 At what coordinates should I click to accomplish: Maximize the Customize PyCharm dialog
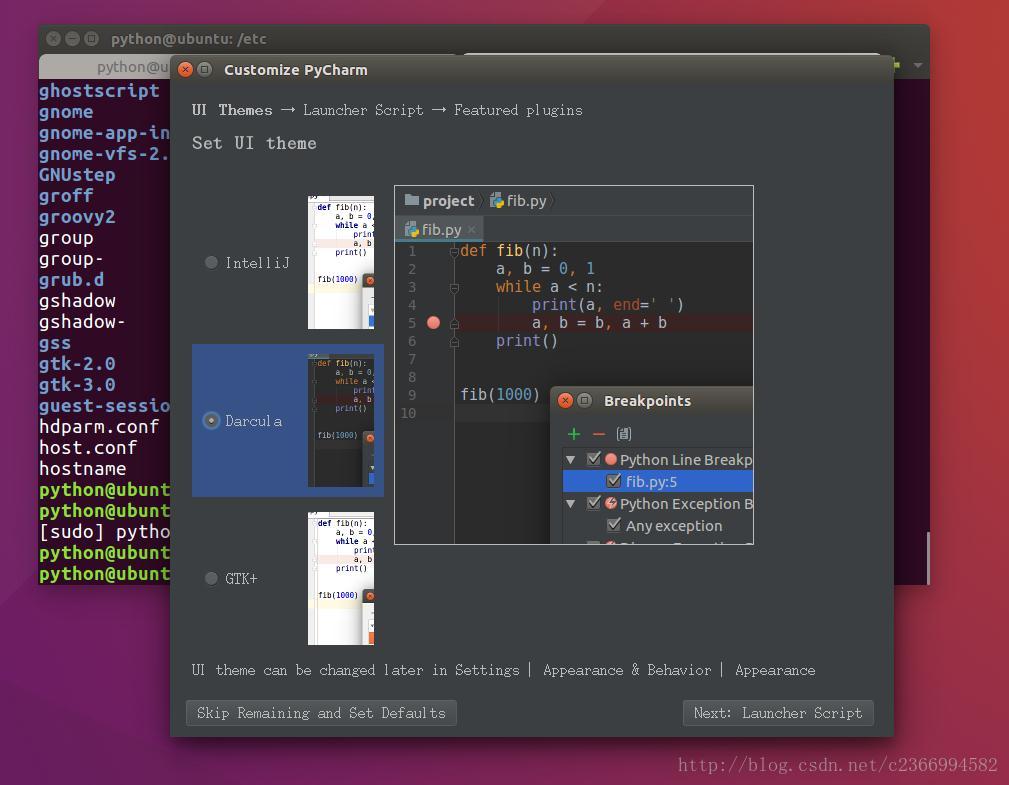[x=205, y=69]
